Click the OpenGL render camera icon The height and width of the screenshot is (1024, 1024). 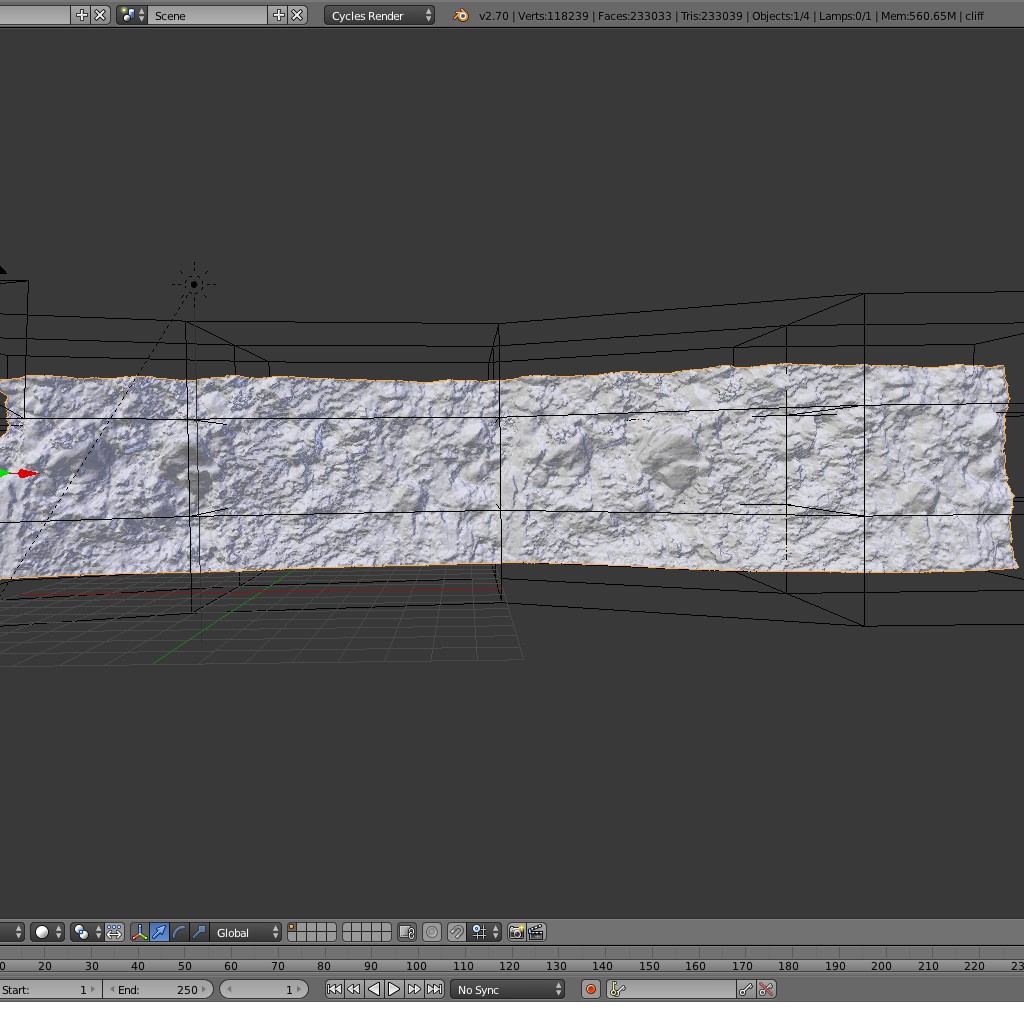point(515,932)
